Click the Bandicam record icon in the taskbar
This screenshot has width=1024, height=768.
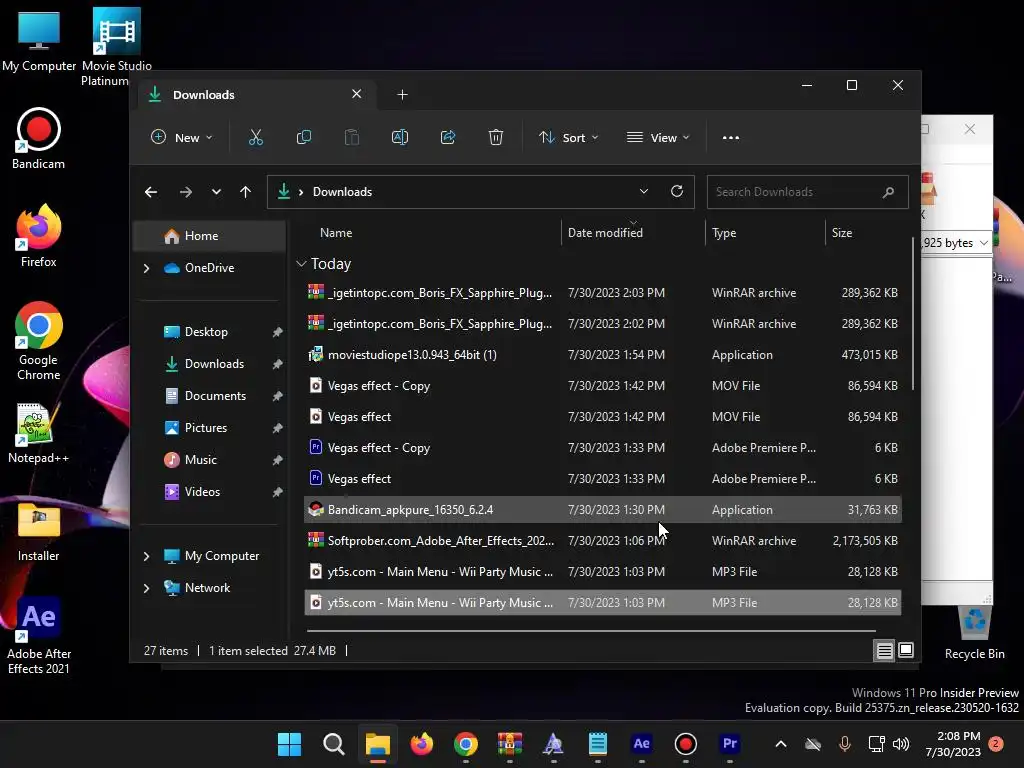(685, 744)
